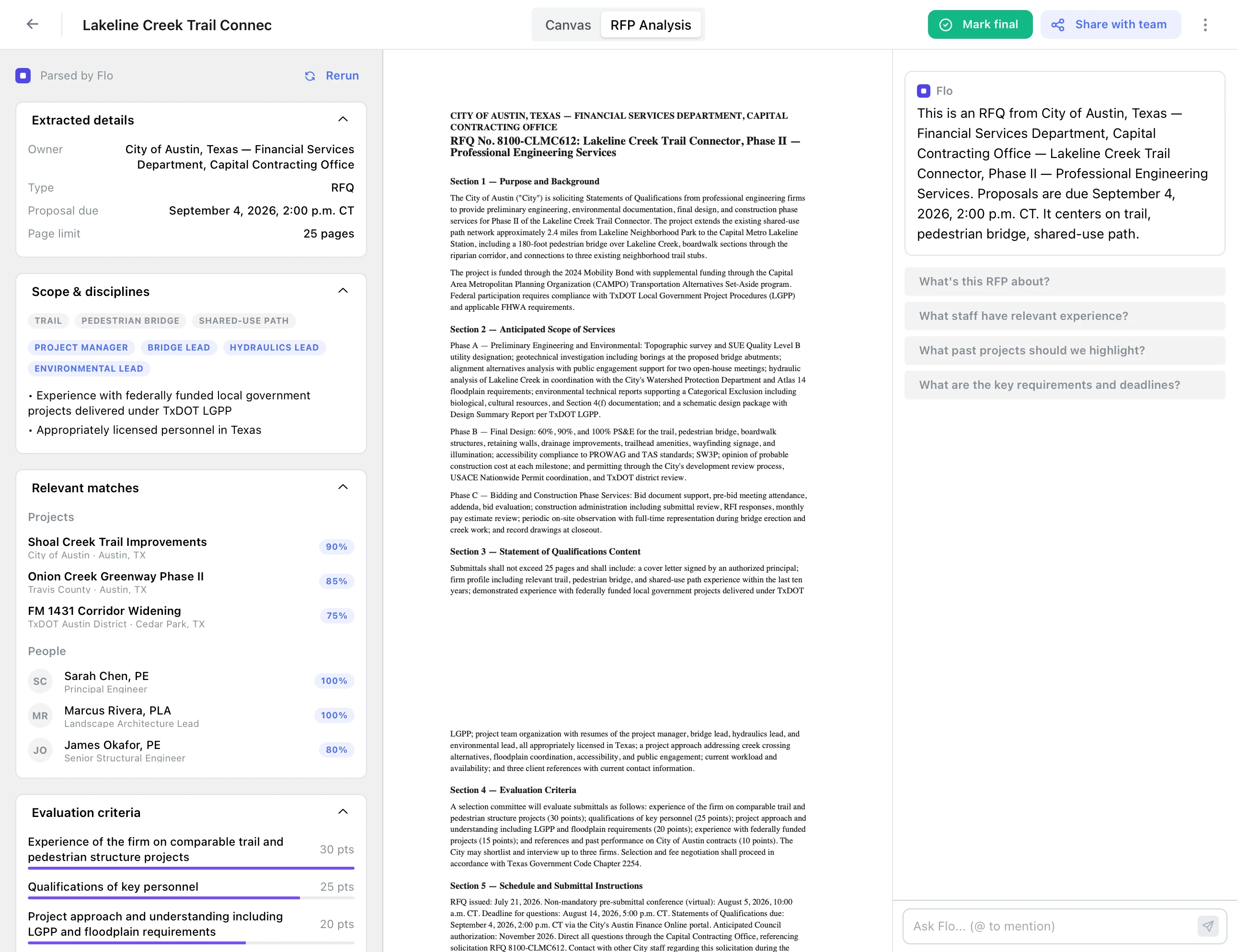Viewport: 1237px width, 952px height.
Task: Collapse the Evaluation criteria section
Action: (x=343, y=812)
